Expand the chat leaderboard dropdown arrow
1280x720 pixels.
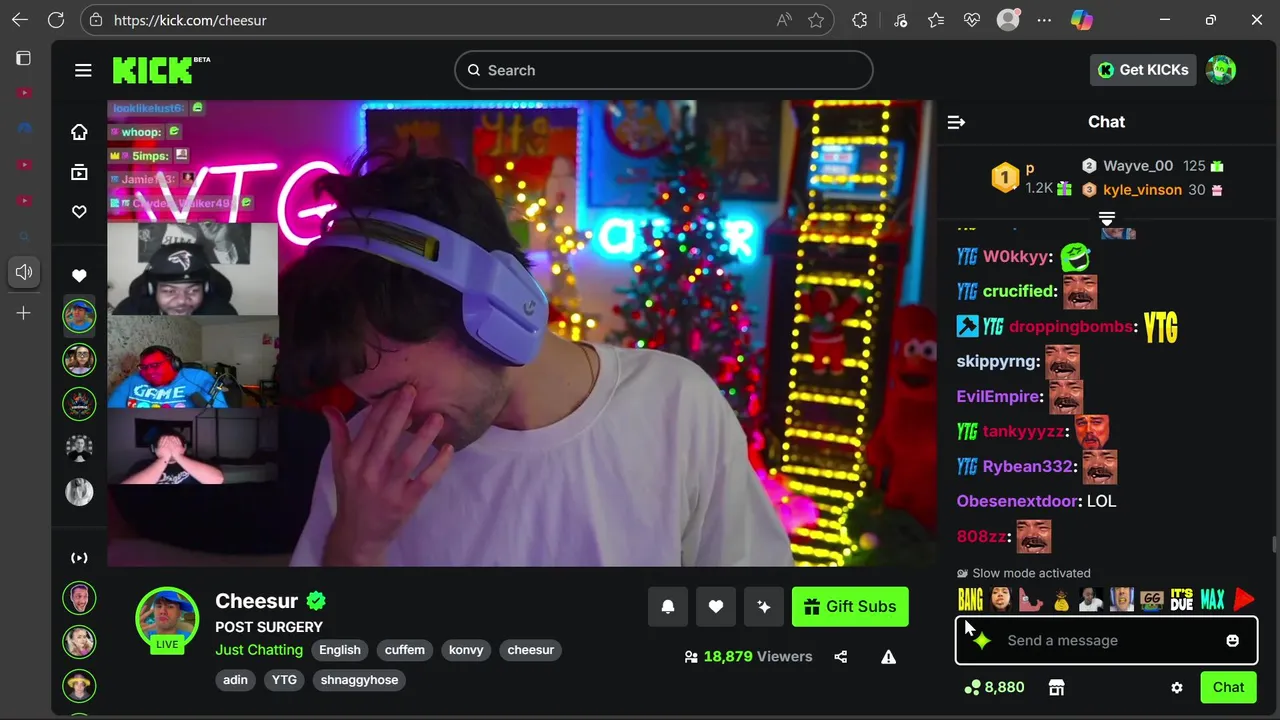tap(1106, 218)
